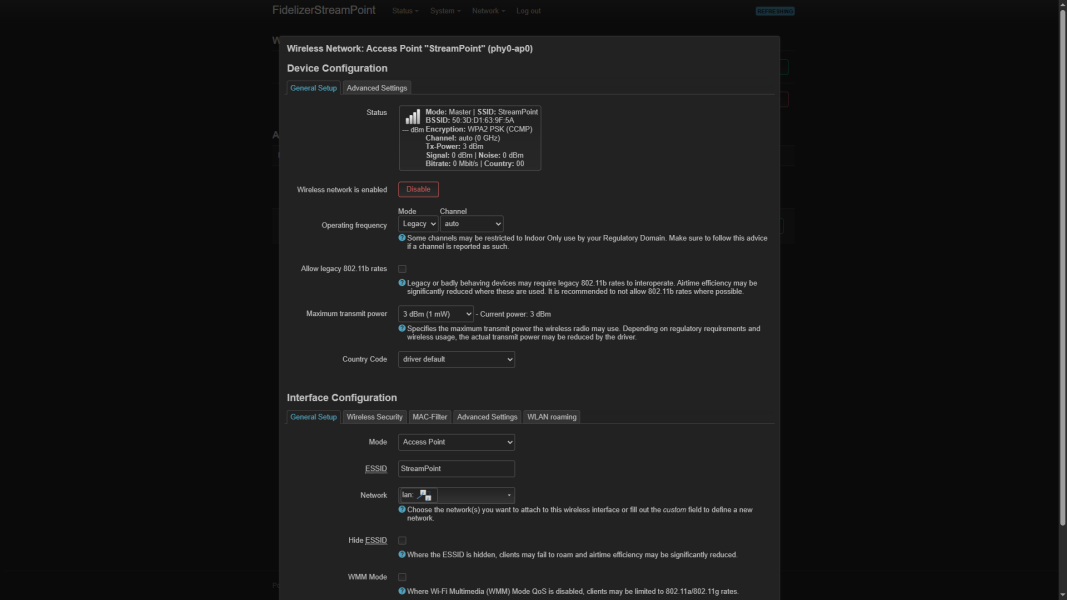Image resolution: width=1067 pixels, height=600 pixels.
Task: Open the Channel dropdown set to auto
Action: pyautogui.click(x=471, y=224)
